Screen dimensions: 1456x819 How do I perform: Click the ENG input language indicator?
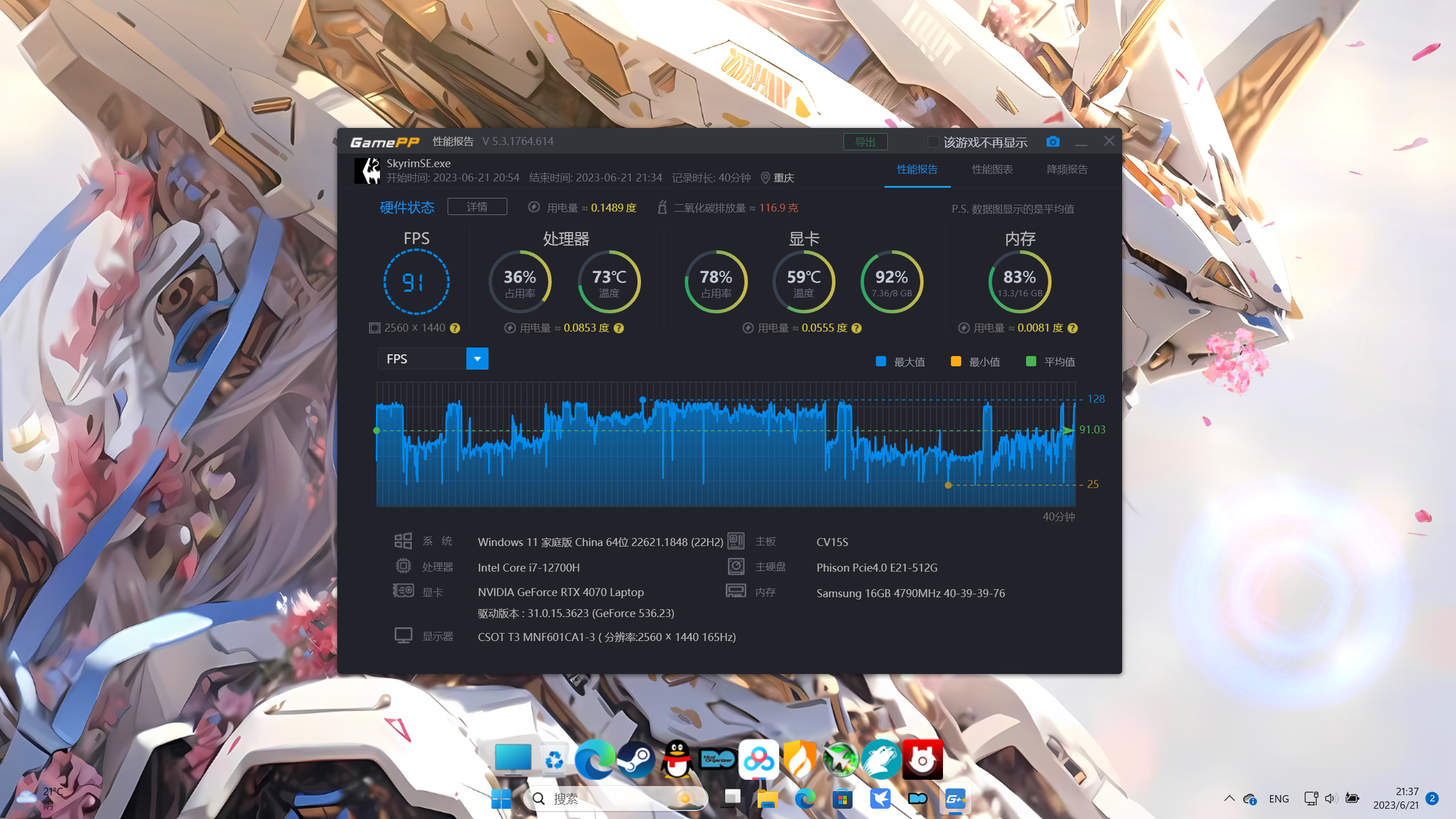point(1279,799)
